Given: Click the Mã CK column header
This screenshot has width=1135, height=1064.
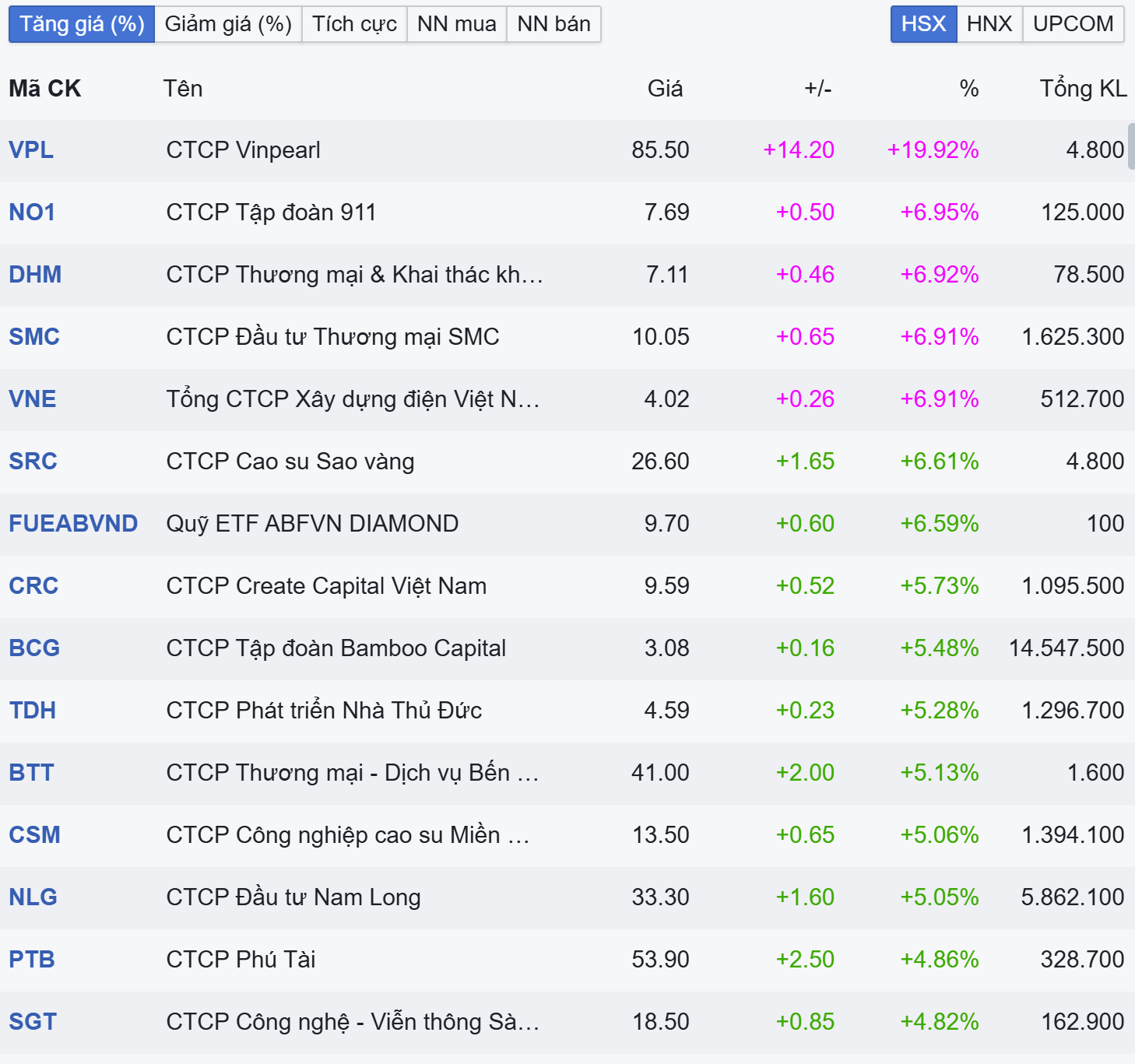Looking at the screenshot, I should (x=45, y=89).
